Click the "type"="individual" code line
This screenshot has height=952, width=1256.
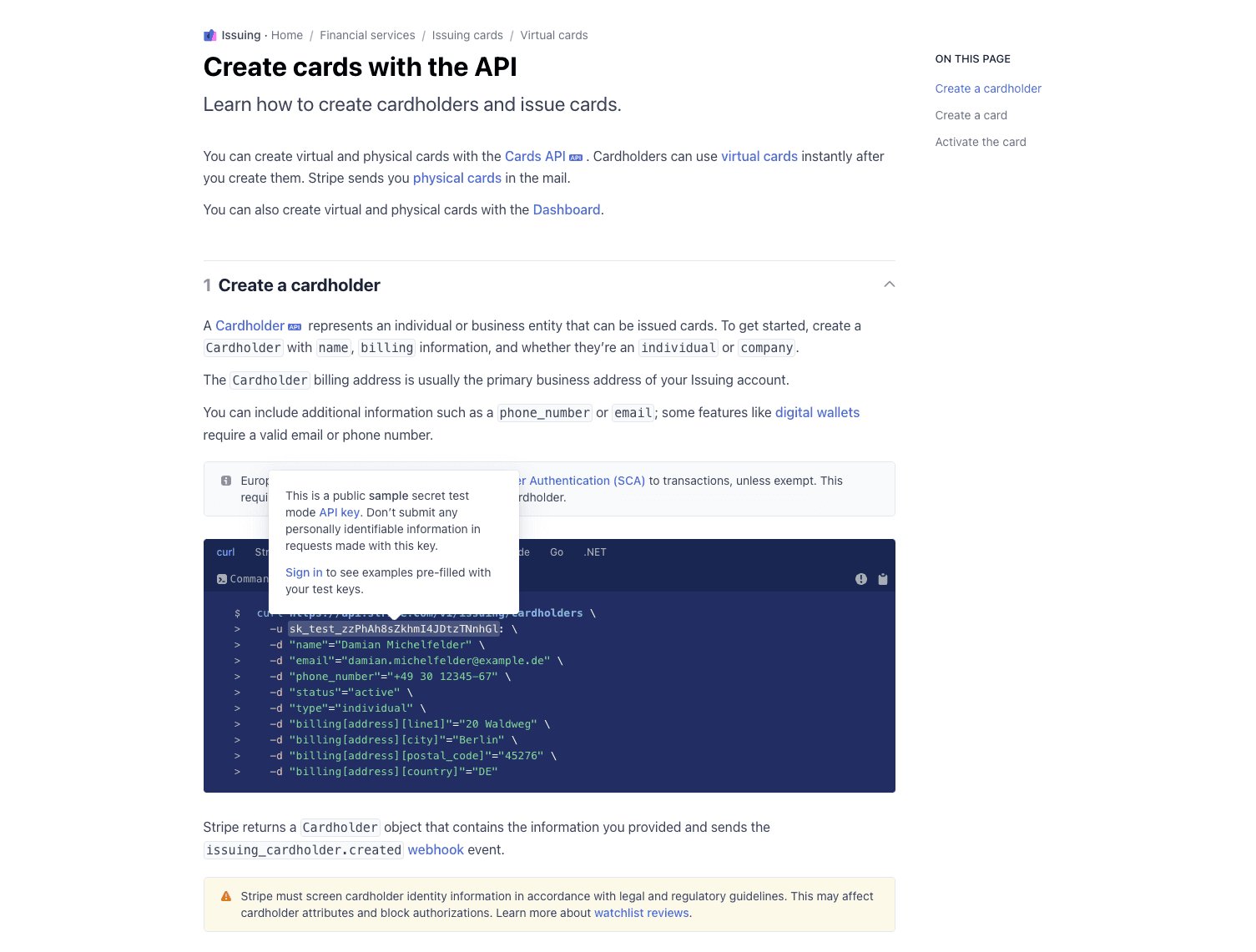pyautogui.click(x=351, y=708)
